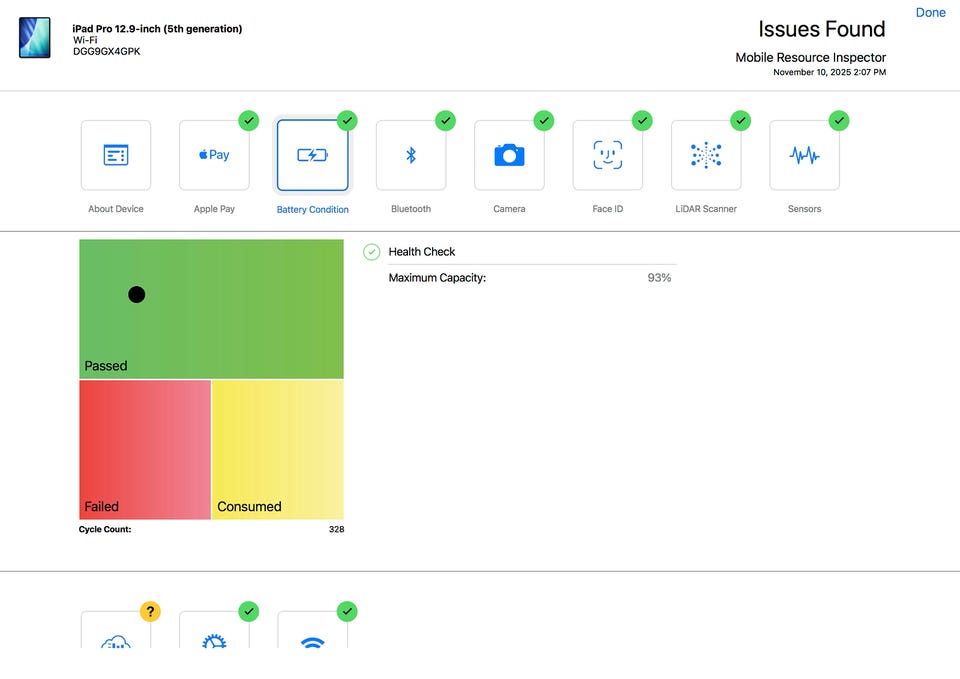Click the green checkmark badge on Wi-Fi tile
Image resolution: width=960 pixels, height=679 pixels.
click(x=347, y=611)
